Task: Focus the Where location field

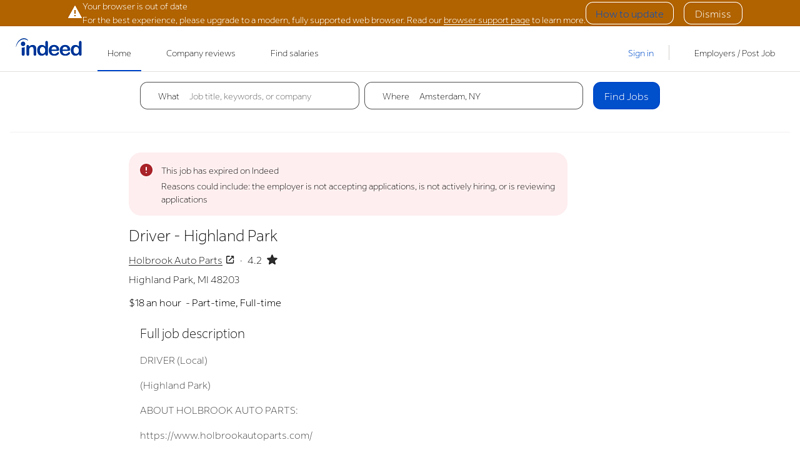Action: [x=494, y=96]
